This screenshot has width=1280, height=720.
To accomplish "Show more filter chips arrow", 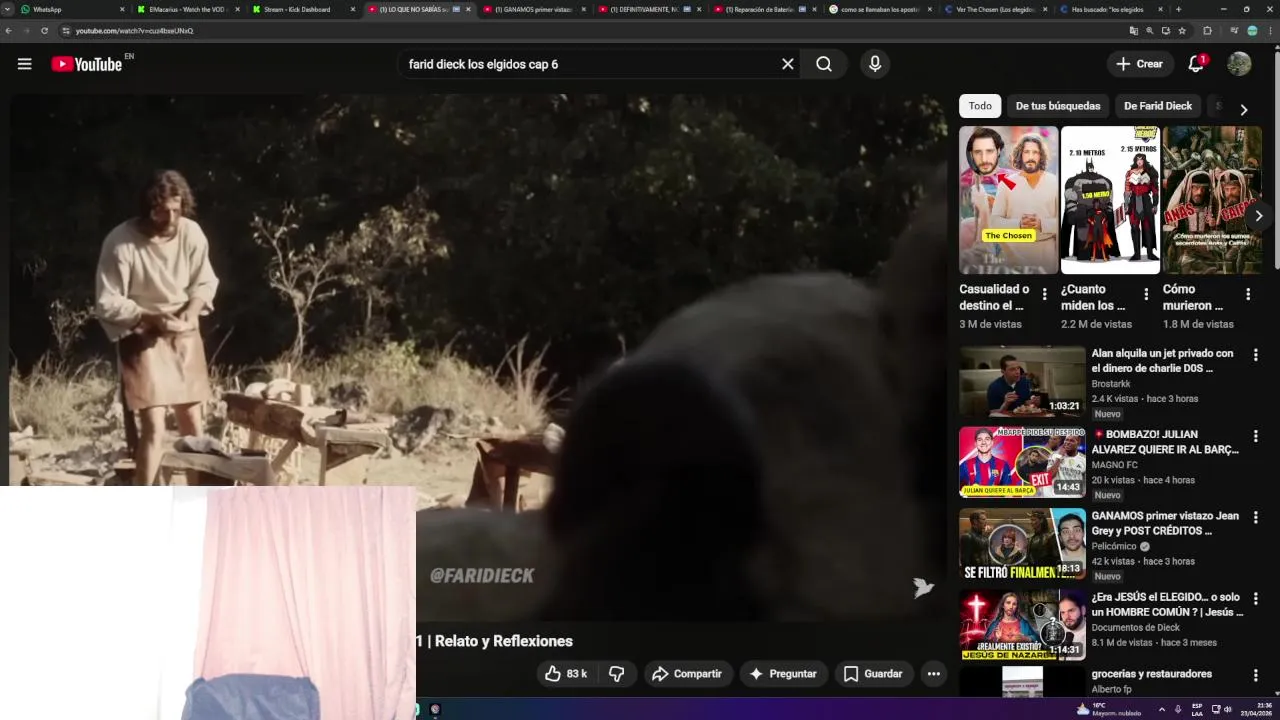I will coord(1243,109).
